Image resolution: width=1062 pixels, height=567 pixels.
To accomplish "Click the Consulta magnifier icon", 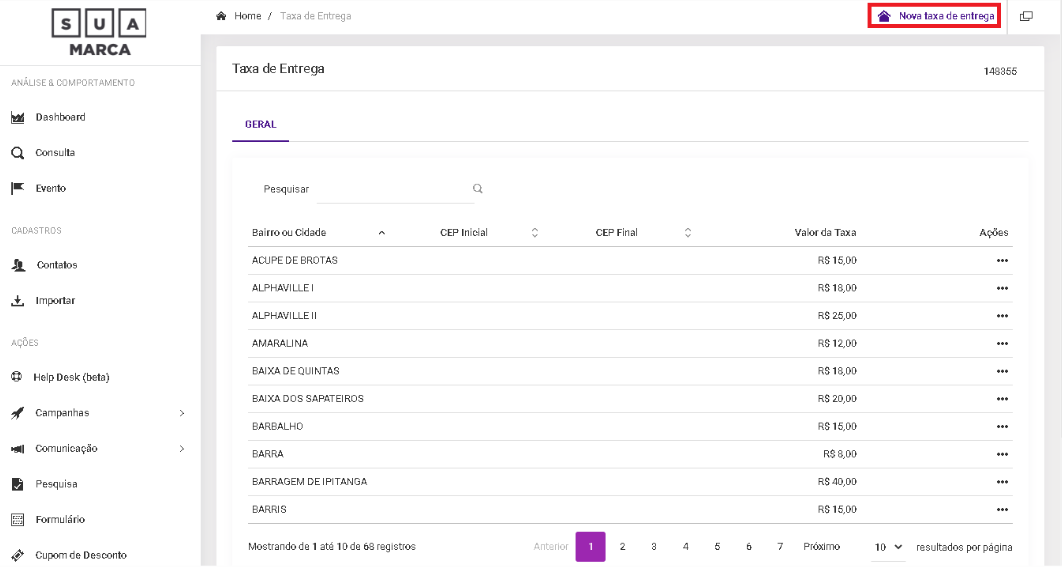I will pos(17,153).
